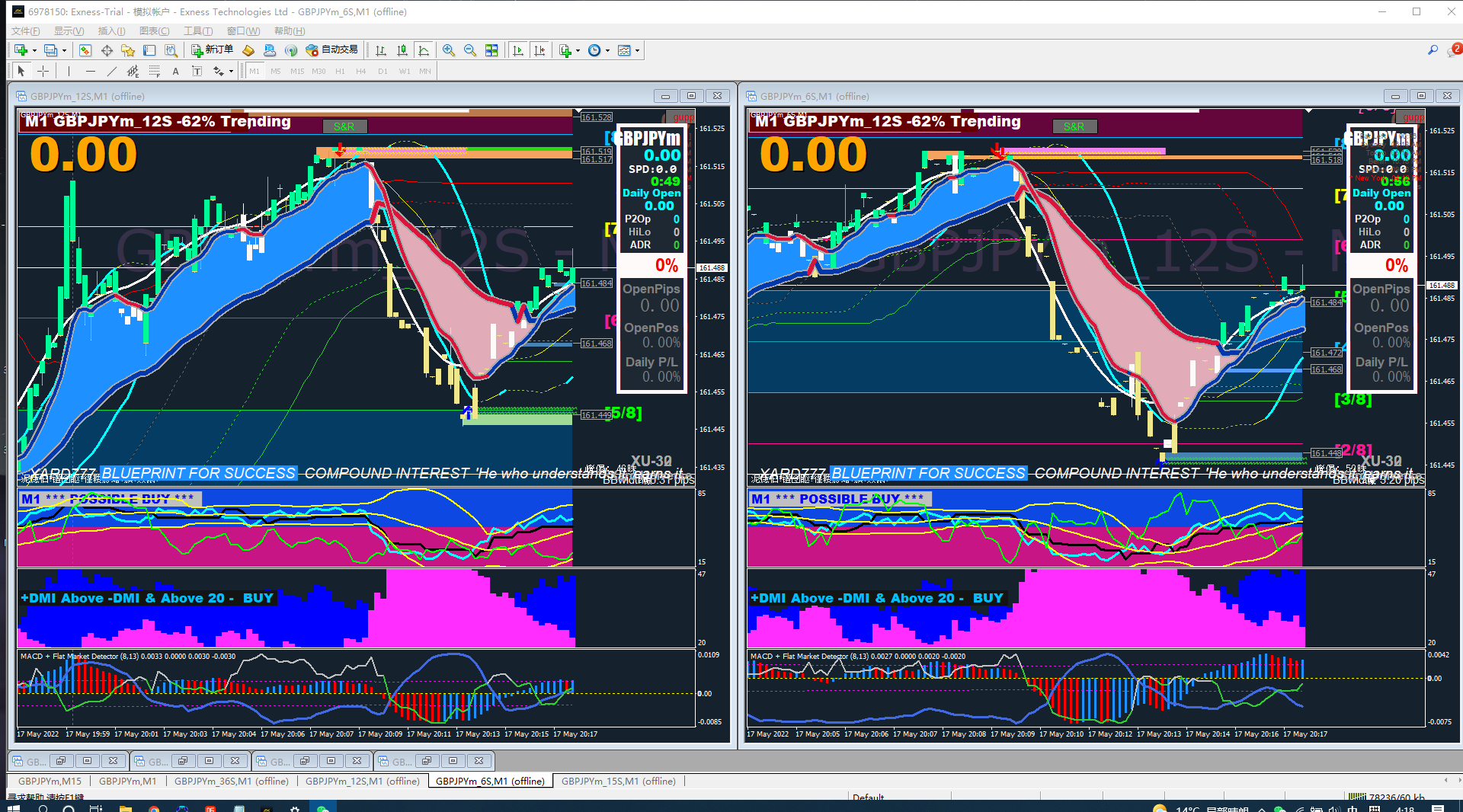The width and height of the screenshot is (1463, 812).
Task: Open the 工具(T) Tools menu
Action: 198,30
